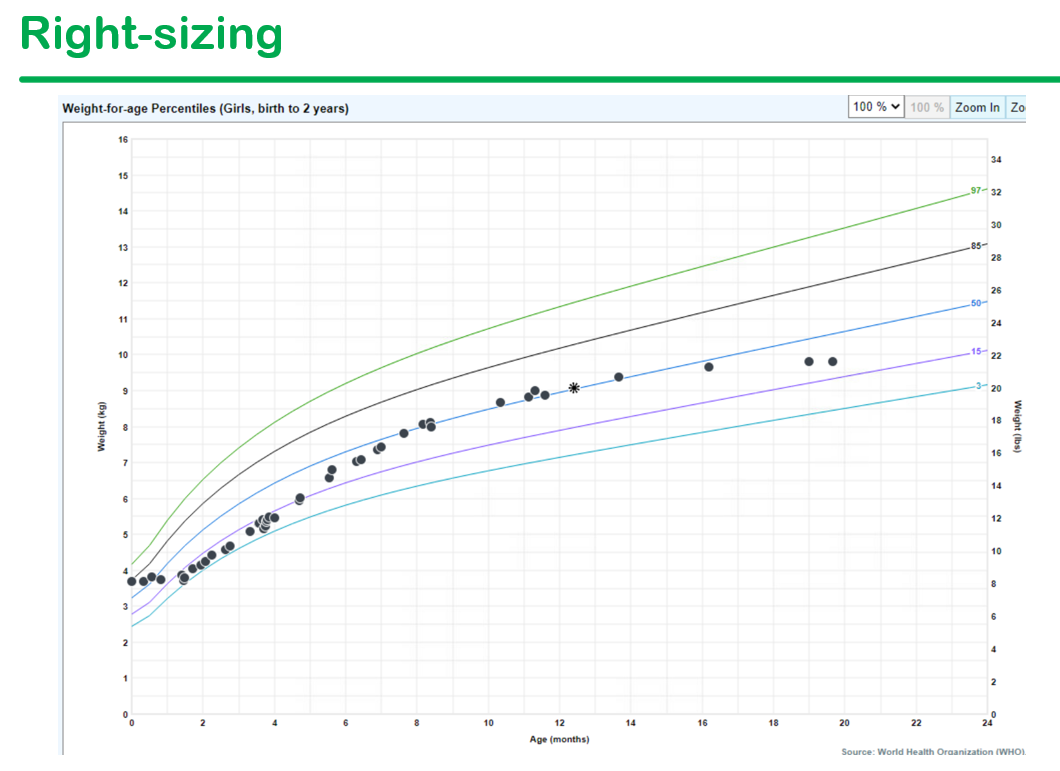
Task: Click the World Health Organization source text
Action: pos(932,751)
